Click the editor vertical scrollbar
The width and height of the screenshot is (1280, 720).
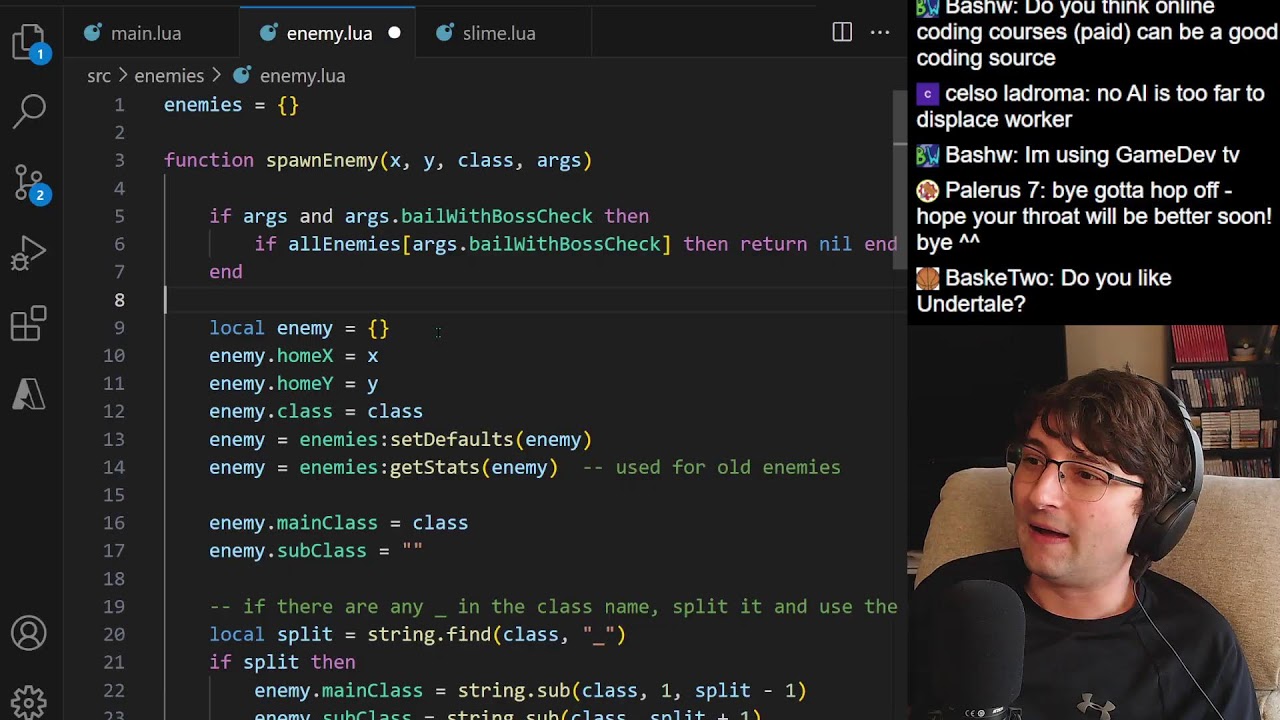click(x=899, y=179)
